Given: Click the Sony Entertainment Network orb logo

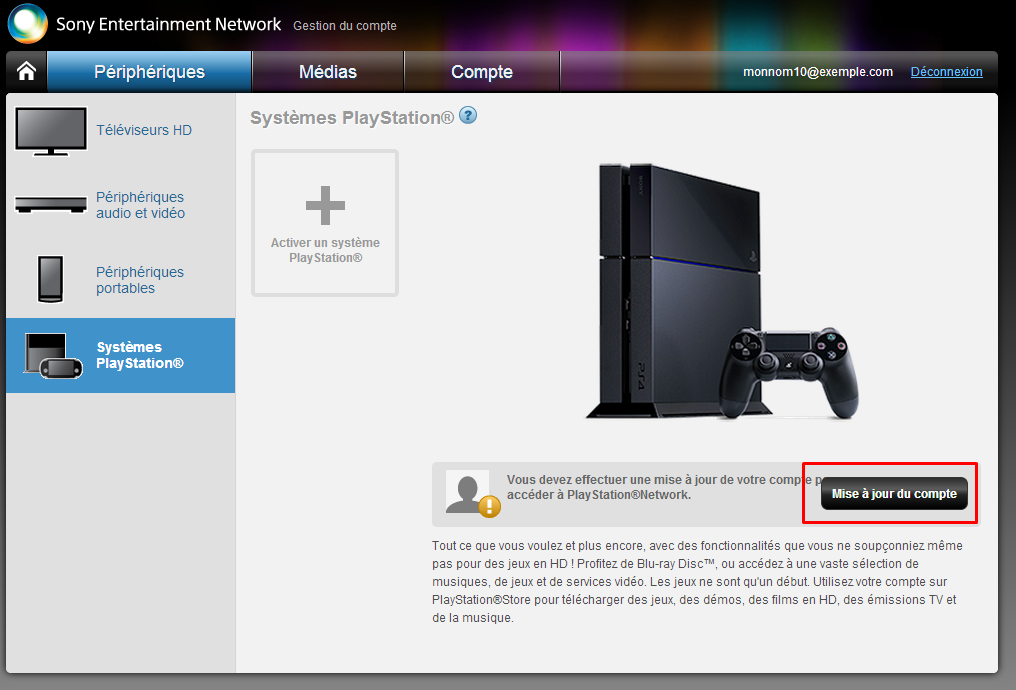Looking at the screenshot, I should click(x=27, y=23).
